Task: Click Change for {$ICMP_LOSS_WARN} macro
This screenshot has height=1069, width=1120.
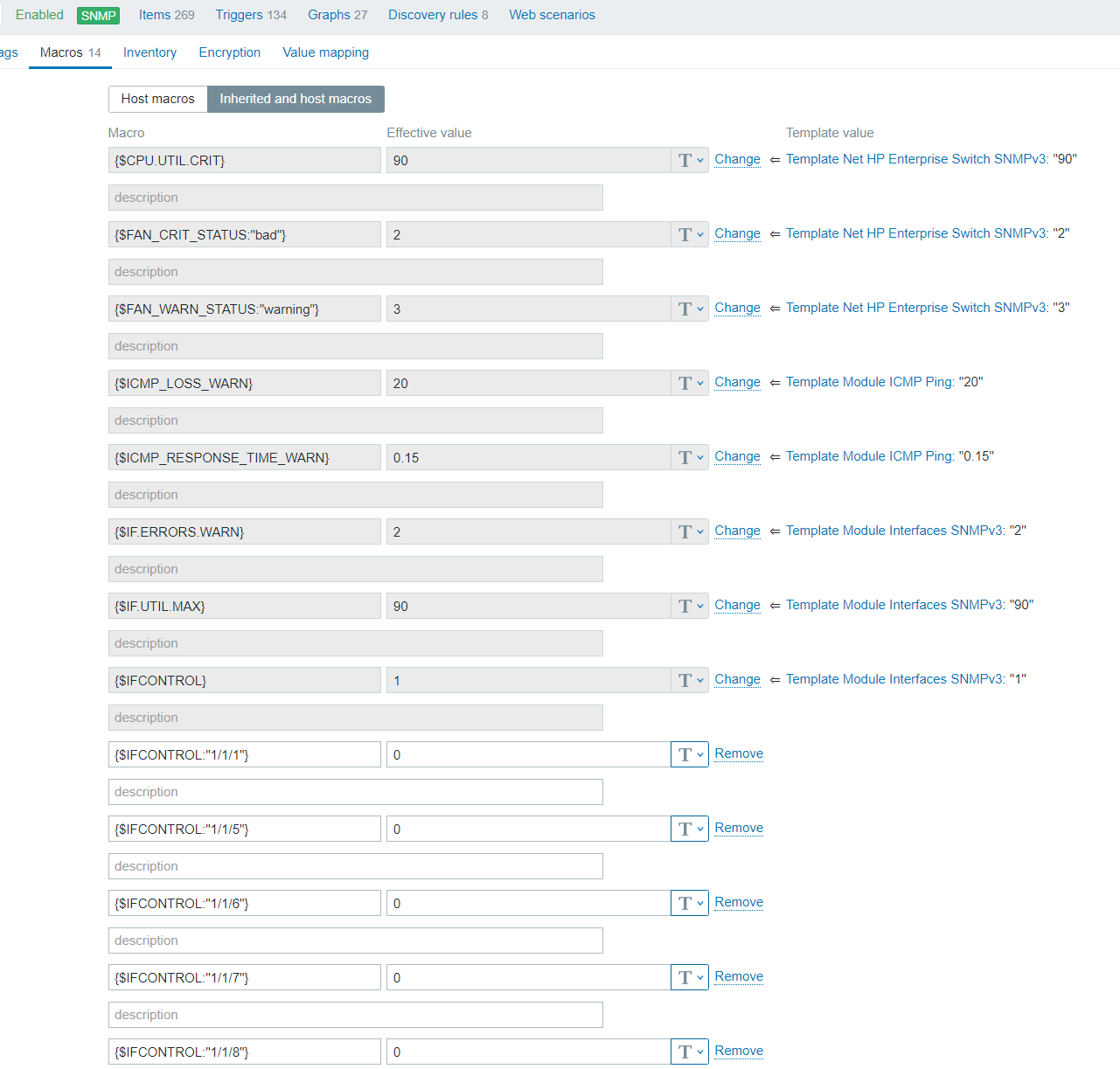Action: coord(738,382)
